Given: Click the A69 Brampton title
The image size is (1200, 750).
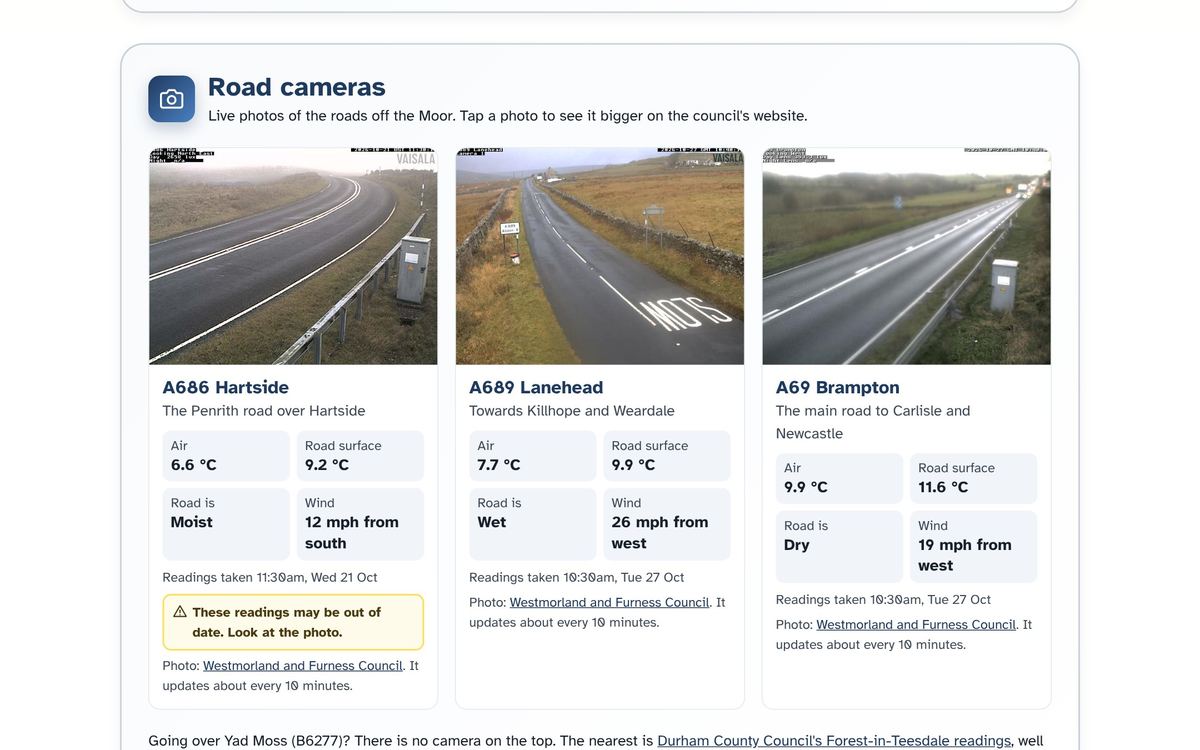Looking at the screenshot, I should (838, 387).
